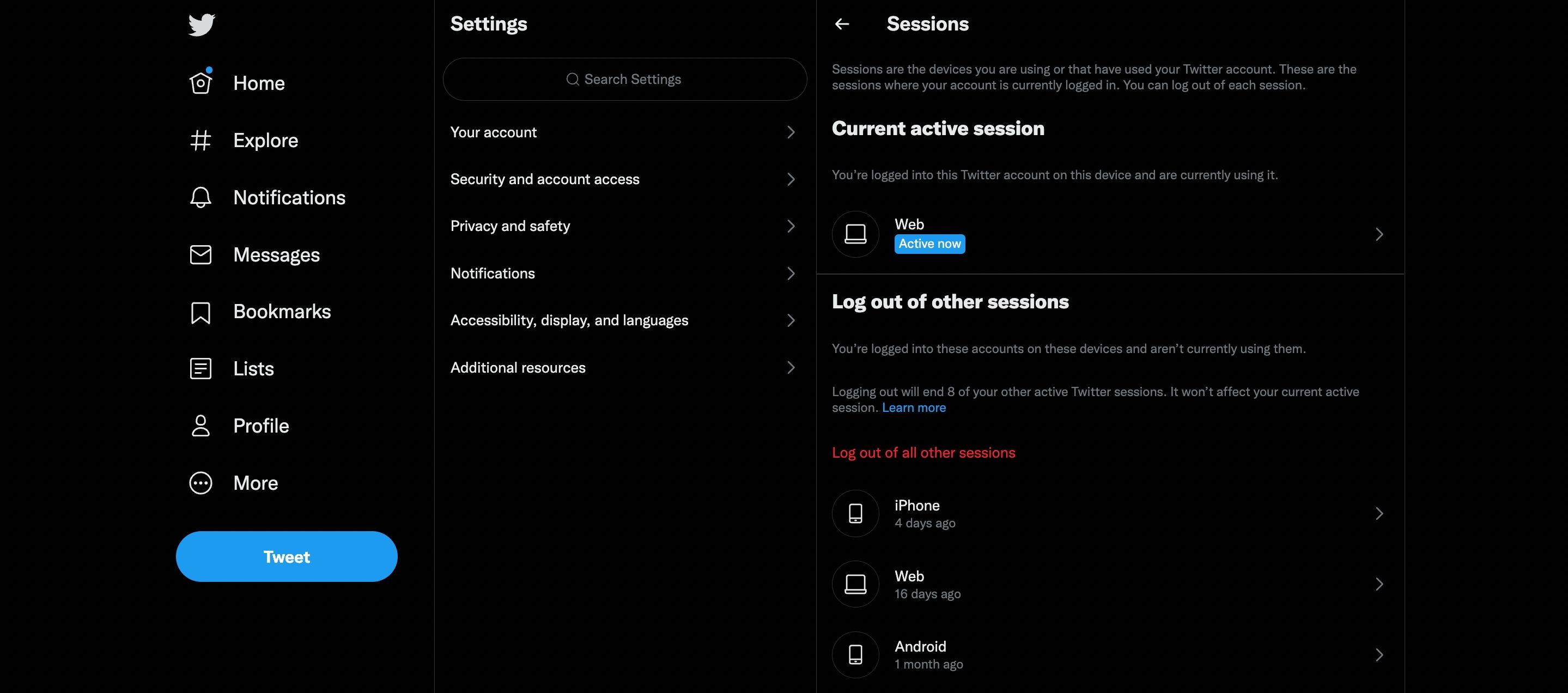Open the Explore hashtag icon
Image resolution: width=1568 pixels, height=693 pixels.
coord(200,139)
